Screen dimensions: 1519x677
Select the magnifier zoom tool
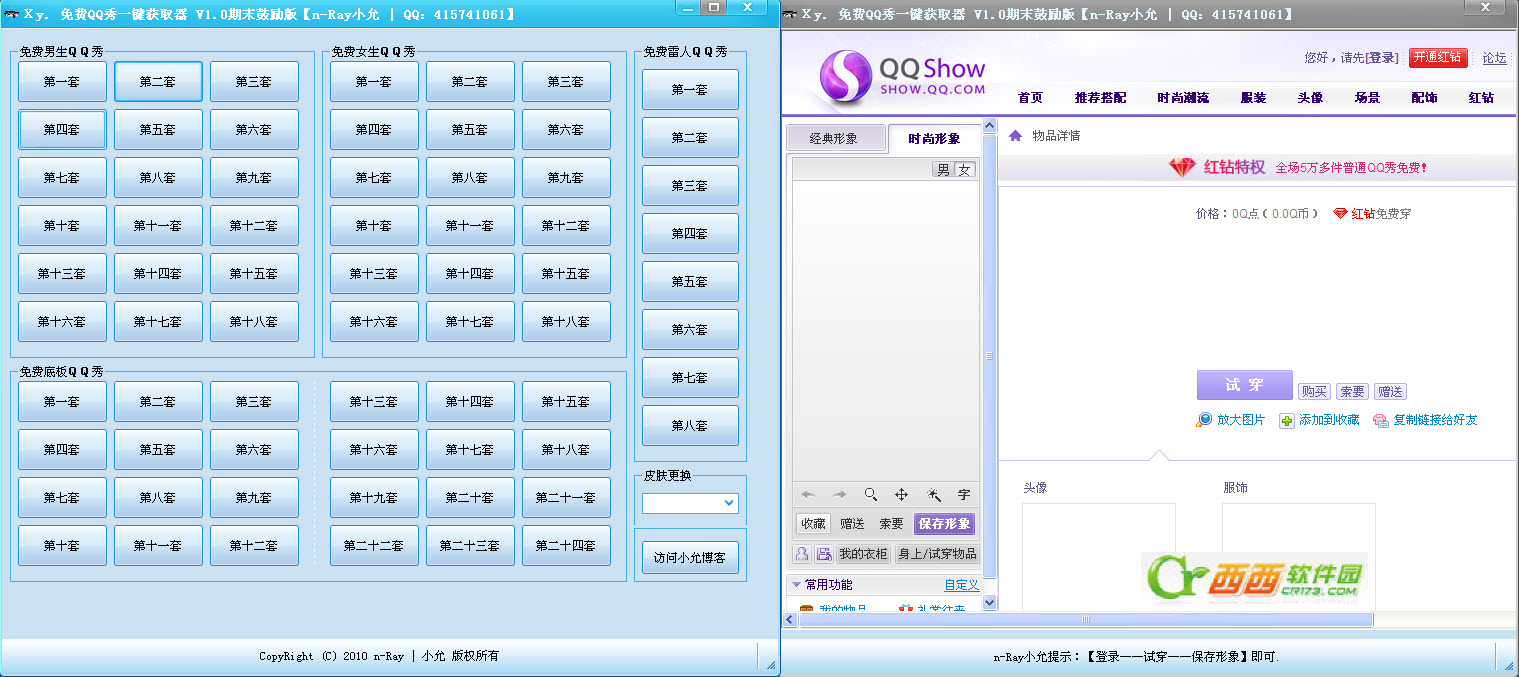point(871,494)
